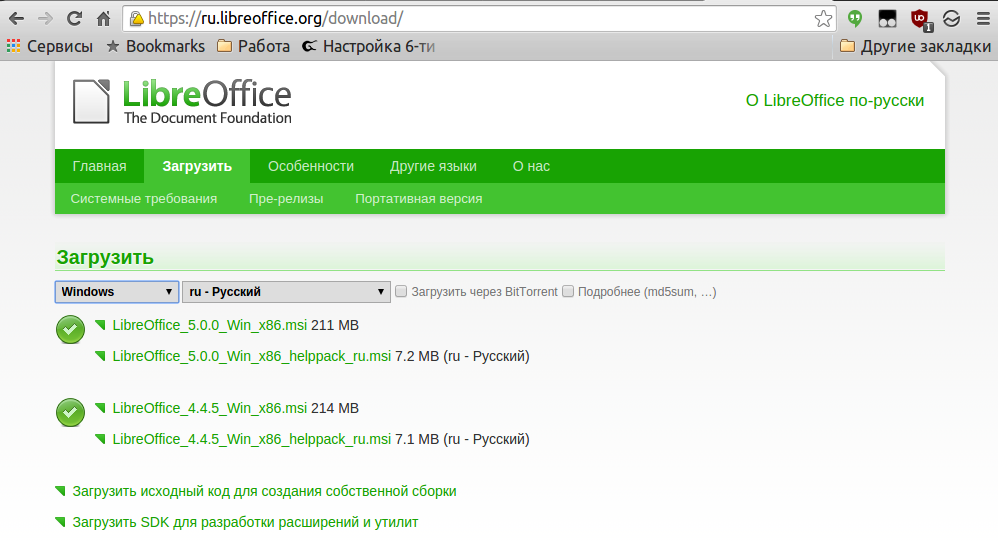Image resolution: width=998 pixels, height=541 pixels.
Task: Enable Загрузить через BitTorrent checkbox
Action: 401,292
